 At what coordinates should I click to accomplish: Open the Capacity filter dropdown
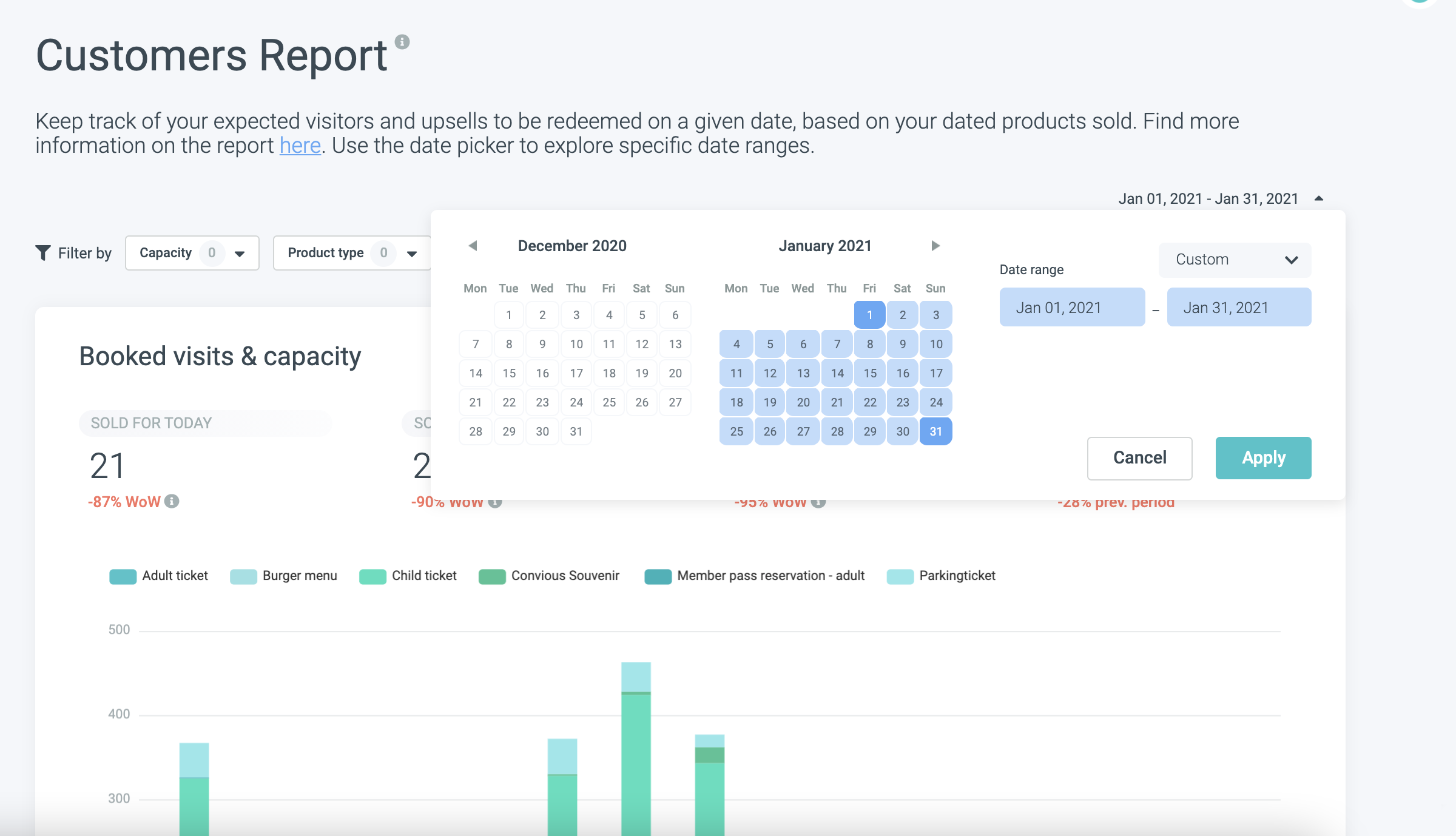(192, 253)
